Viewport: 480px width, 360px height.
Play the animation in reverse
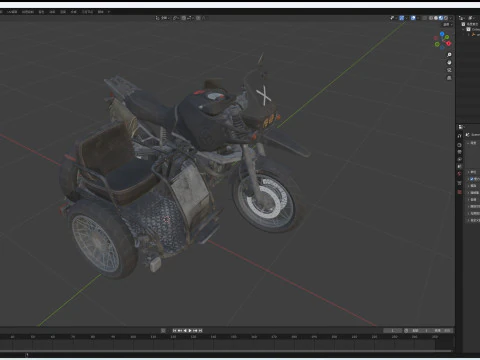click(185, 331)
